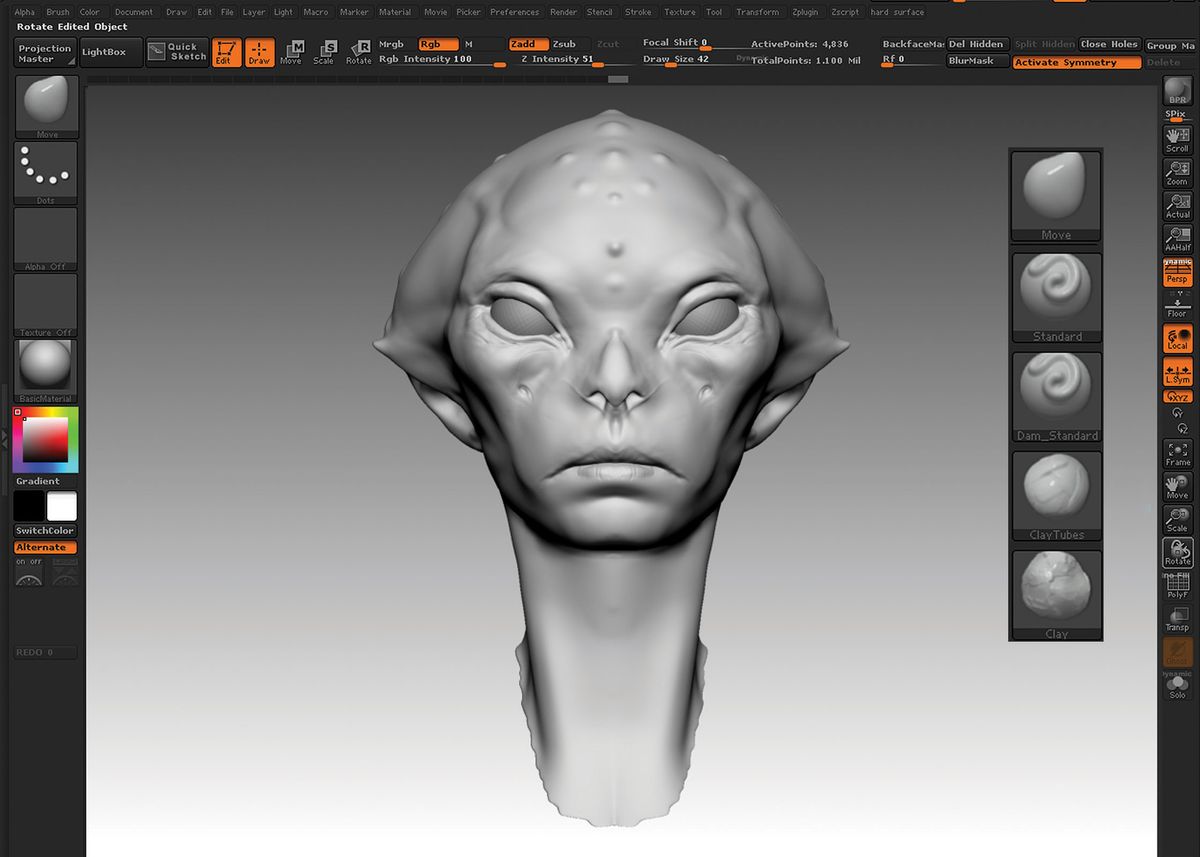Open the Material palette menu

(x=395, y=12)
